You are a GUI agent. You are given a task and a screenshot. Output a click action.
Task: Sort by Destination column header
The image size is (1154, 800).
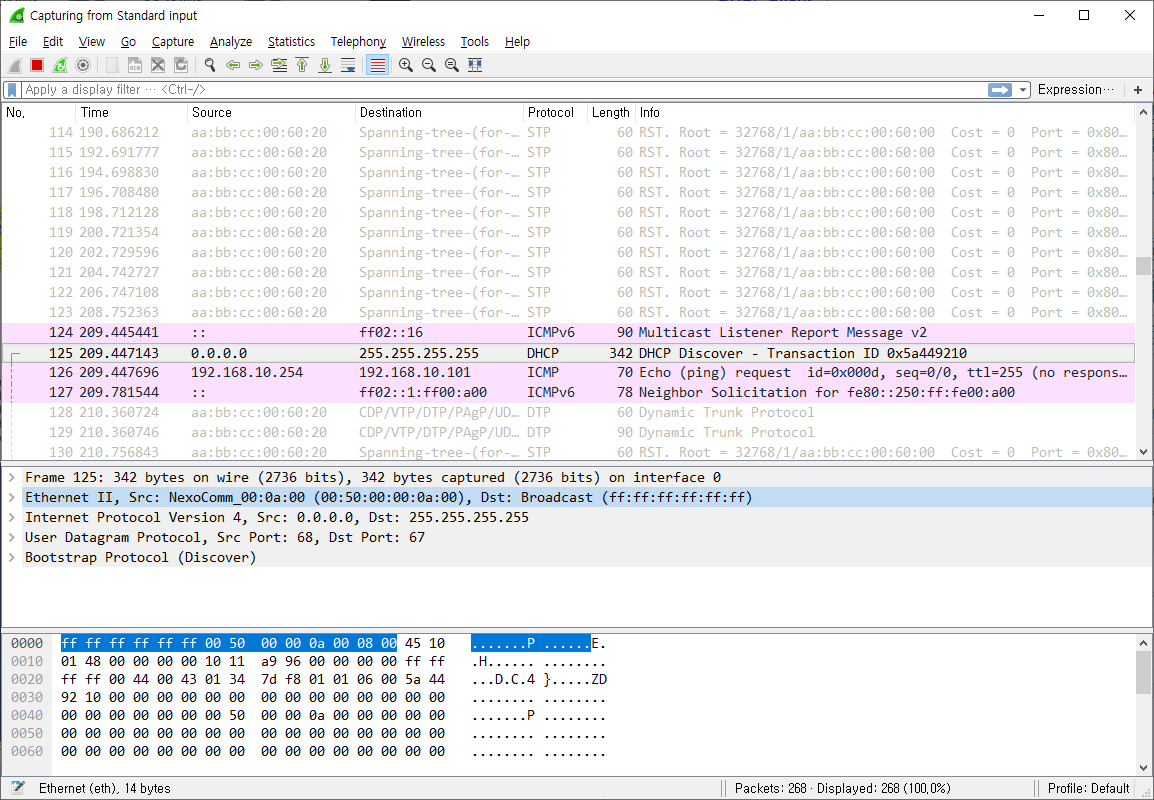point(439,113)
